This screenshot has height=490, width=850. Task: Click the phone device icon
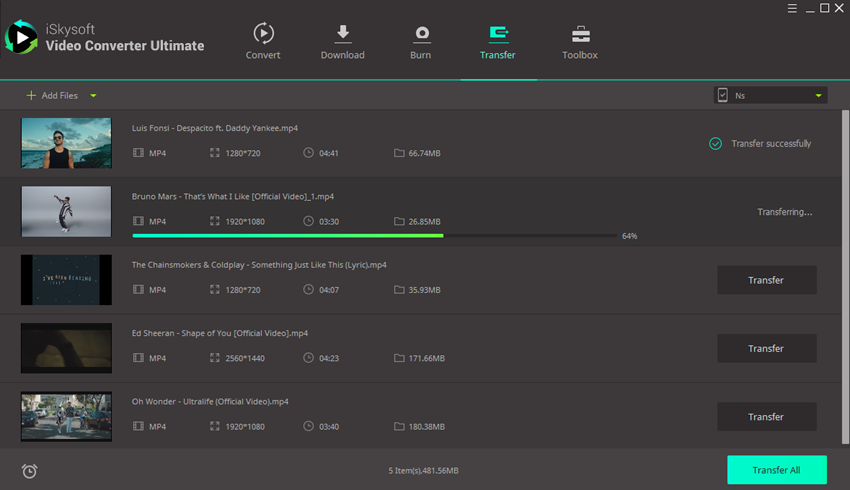[723, 95]
